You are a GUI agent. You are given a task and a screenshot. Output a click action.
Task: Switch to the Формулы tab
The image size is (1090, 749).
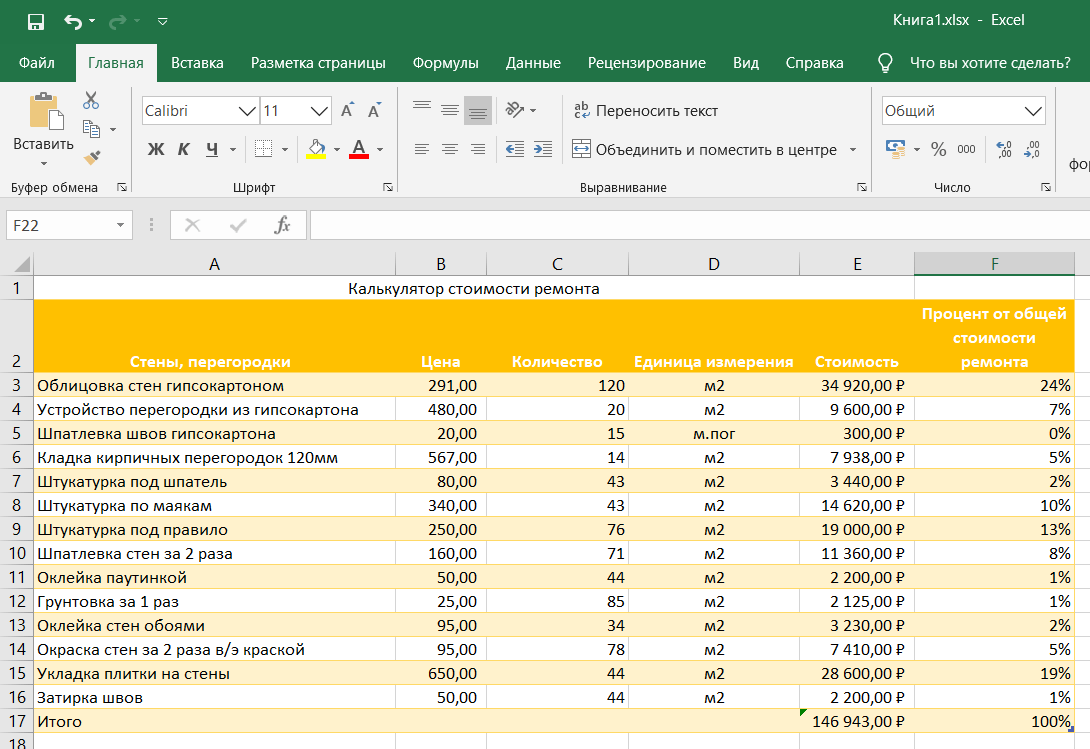click(445, 63)
